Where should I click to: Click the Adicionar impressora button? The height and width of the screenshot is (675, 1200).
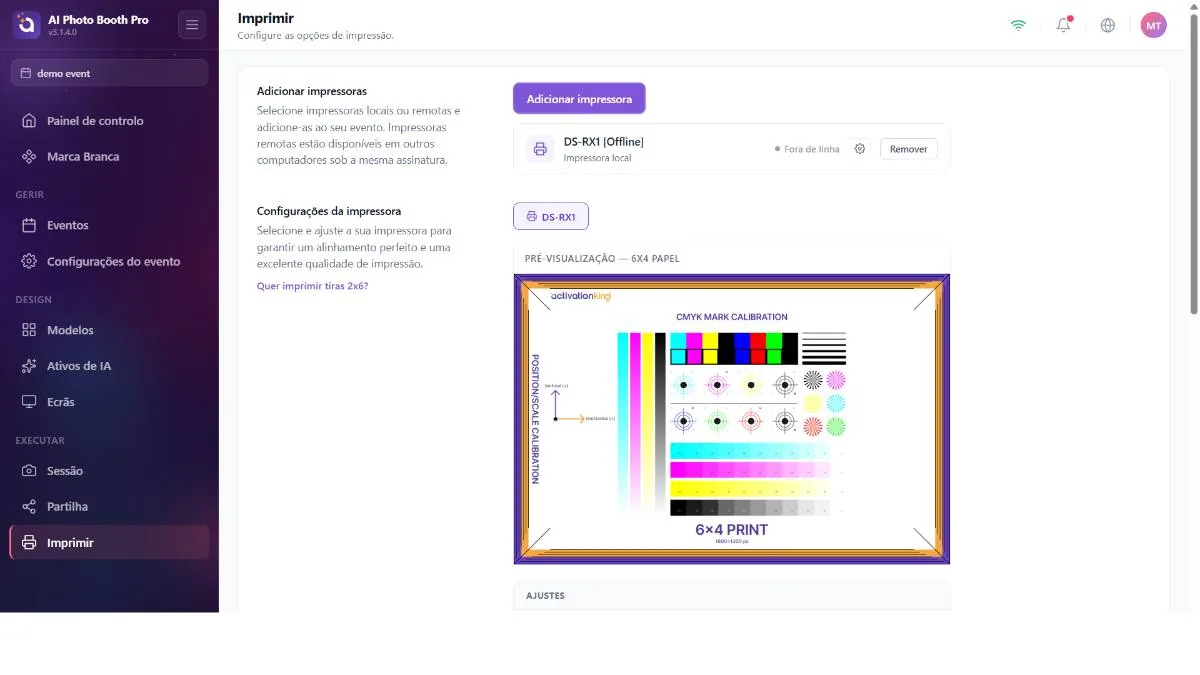click(579, 99)
